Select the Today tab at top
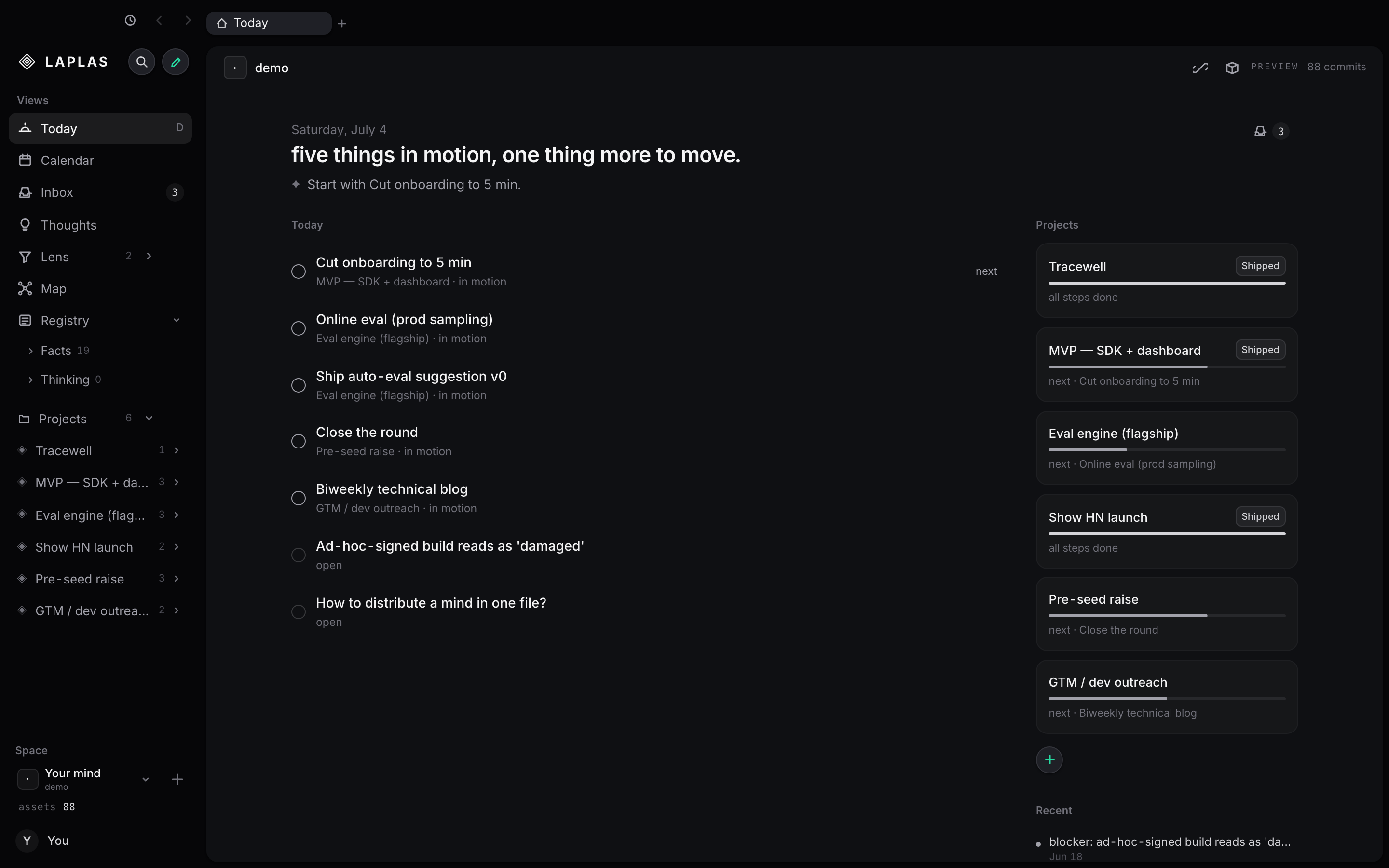The height and width of the screenshot is (868, 1389). 269,23
